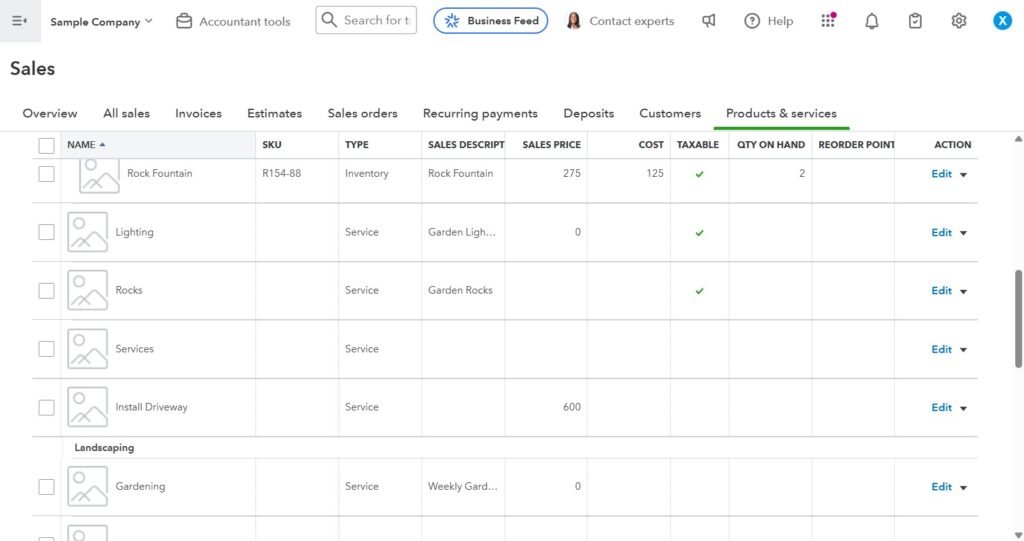Tick the checkbox for Lighting row
The width and height of the screenshot is (1024, 541).
(x=46, y=232)
